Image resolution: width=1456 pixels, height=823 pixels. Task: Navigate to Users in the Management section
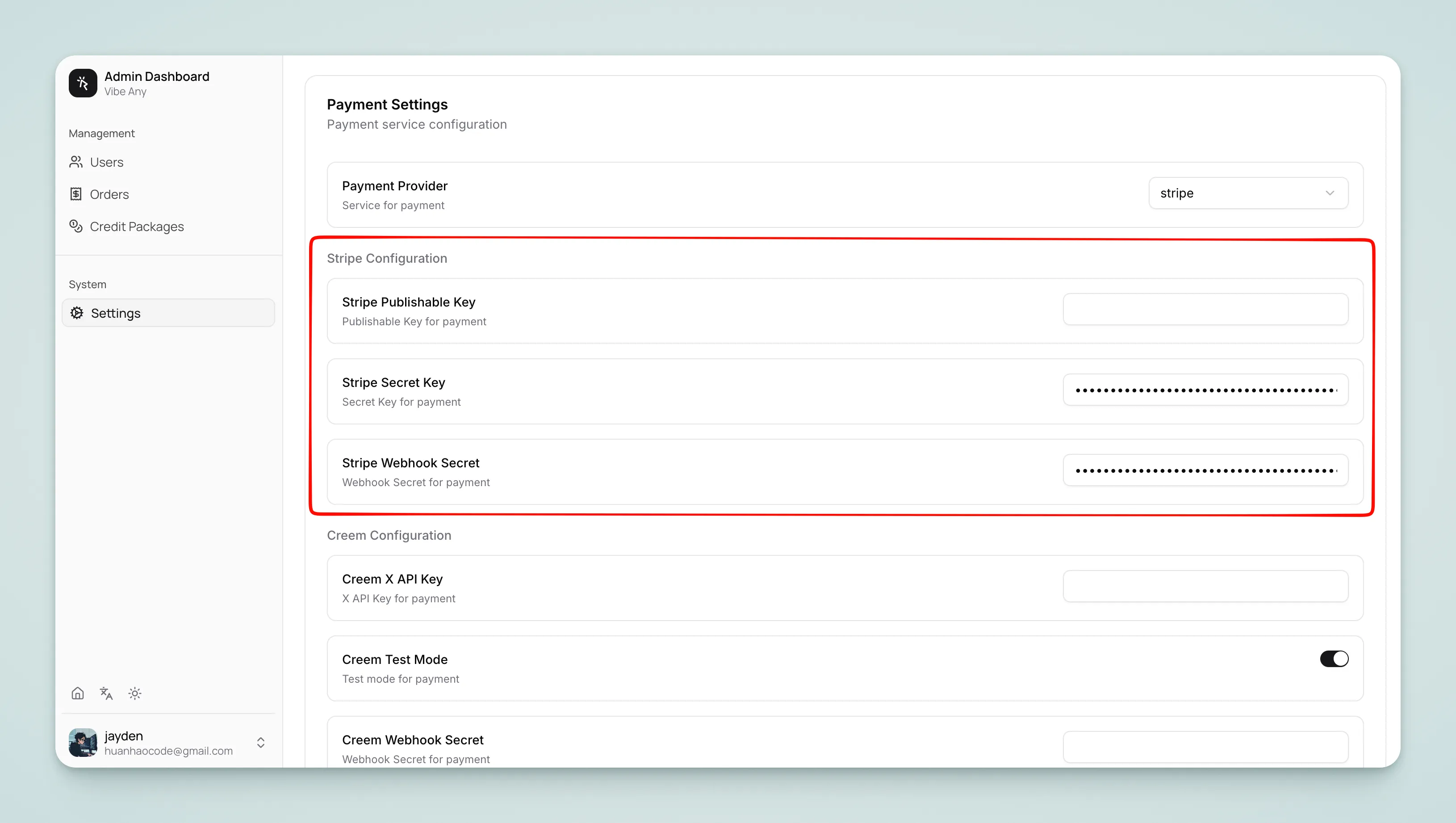click(x=107, y=162)
